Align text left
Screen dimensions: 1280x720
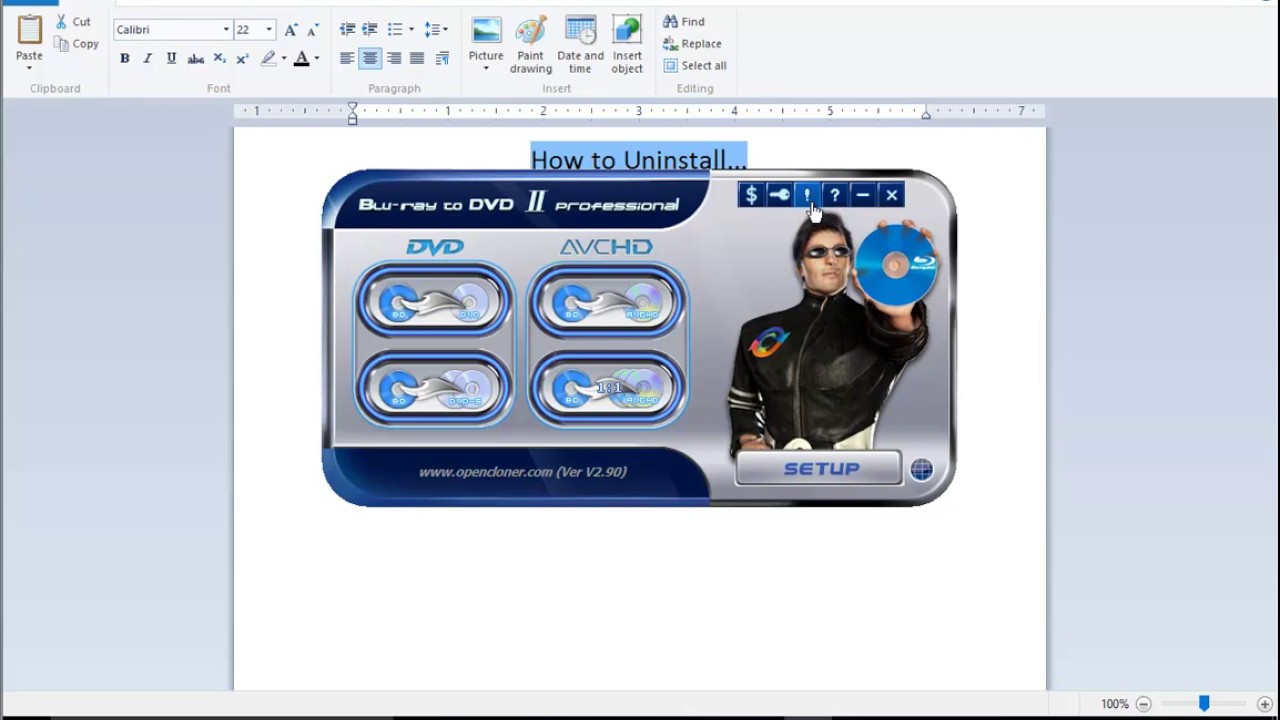[x=347, y=59]
